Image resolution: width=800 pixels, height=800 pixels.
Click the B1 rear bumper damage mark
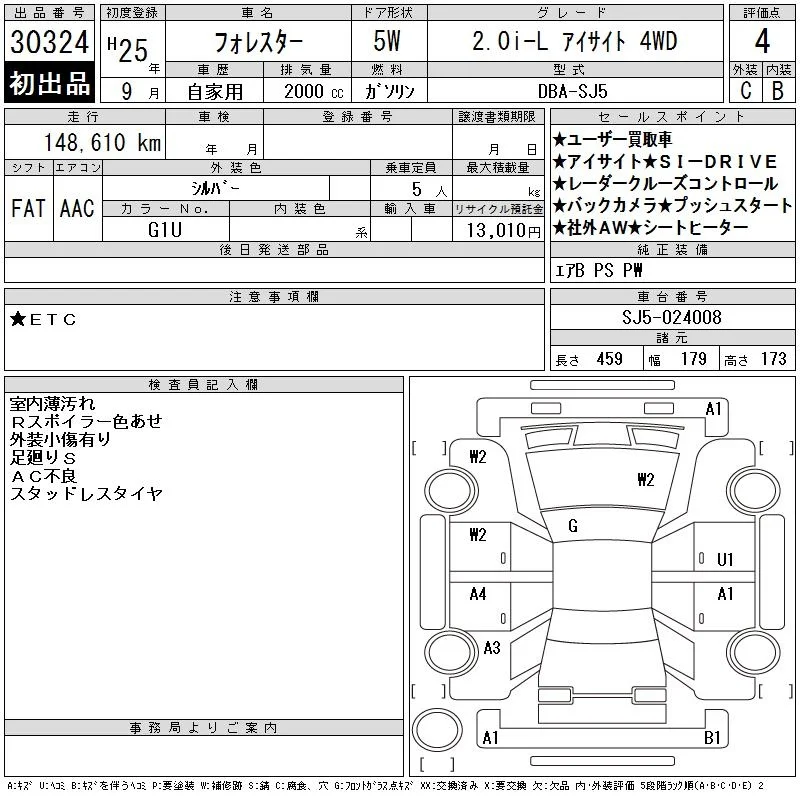712,737
